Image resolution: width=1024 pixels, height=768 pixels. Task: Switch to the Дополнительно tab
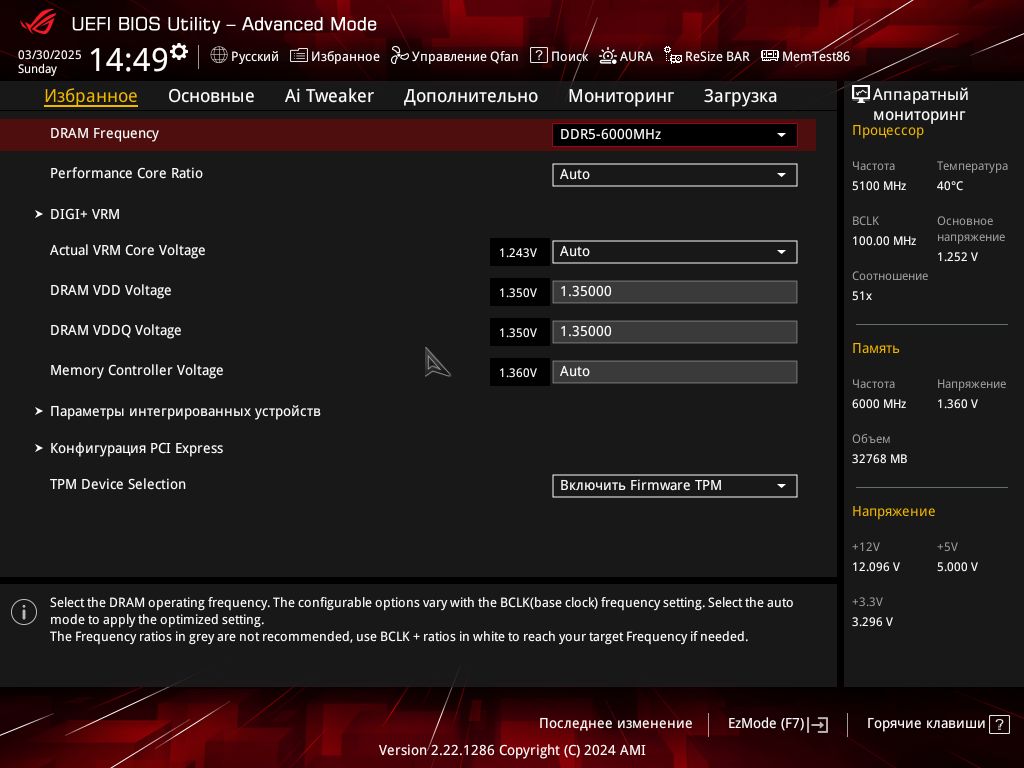[471, 96]
